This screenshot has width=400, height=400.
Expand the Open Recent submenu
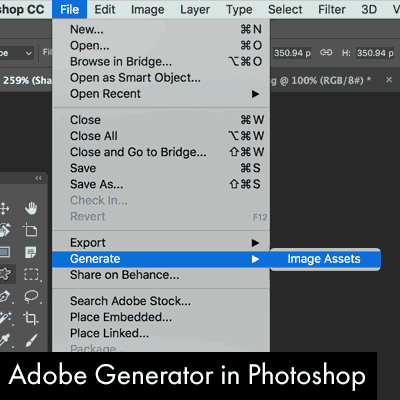click(x=161, y=94)
